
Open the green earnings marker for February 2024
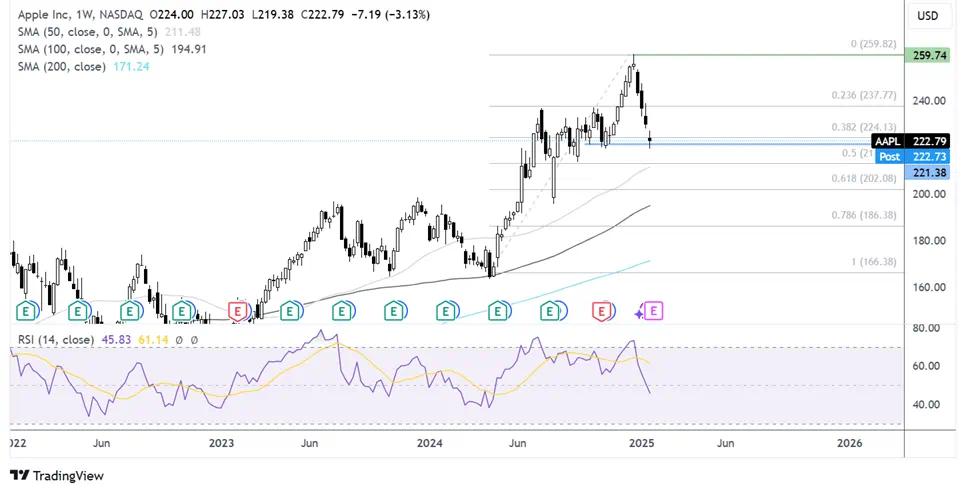(x=446, y=311)
